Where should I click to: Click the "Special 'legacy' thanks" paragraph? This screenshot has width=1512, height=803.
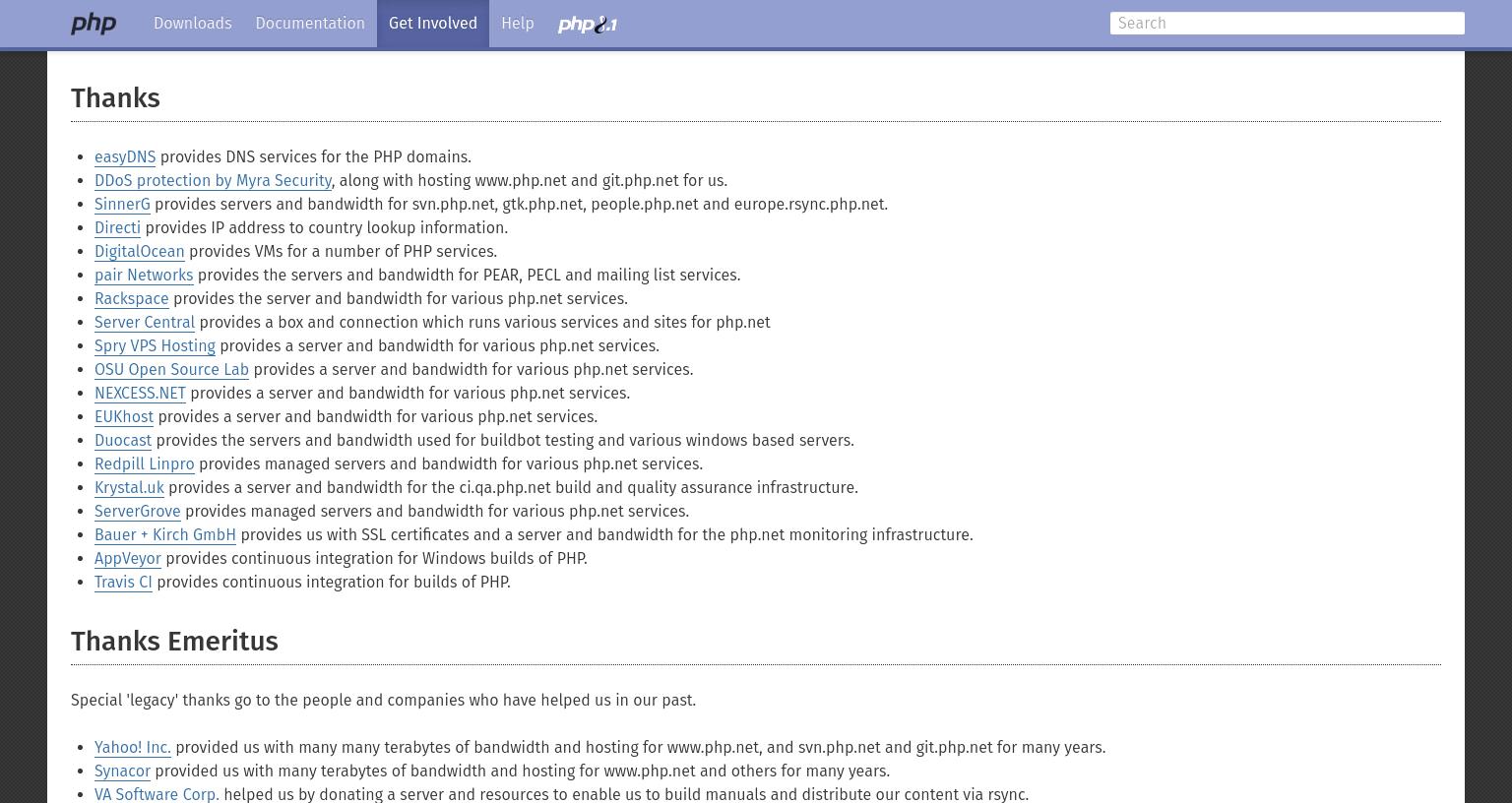383,701
